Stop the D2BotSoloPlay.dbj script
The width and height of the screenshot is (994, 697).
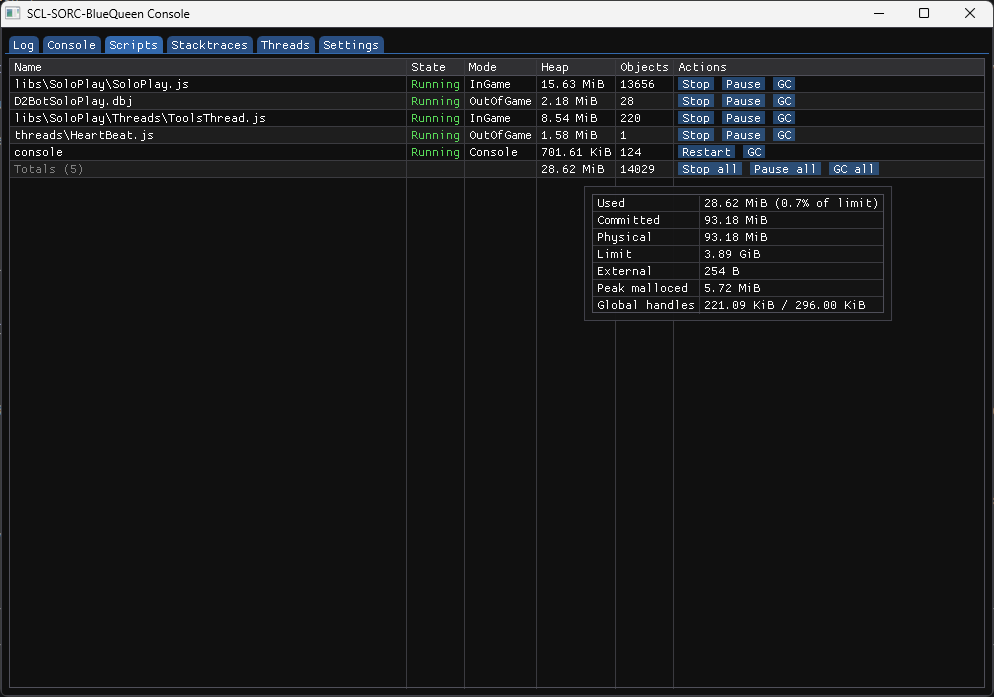[695, 101]
